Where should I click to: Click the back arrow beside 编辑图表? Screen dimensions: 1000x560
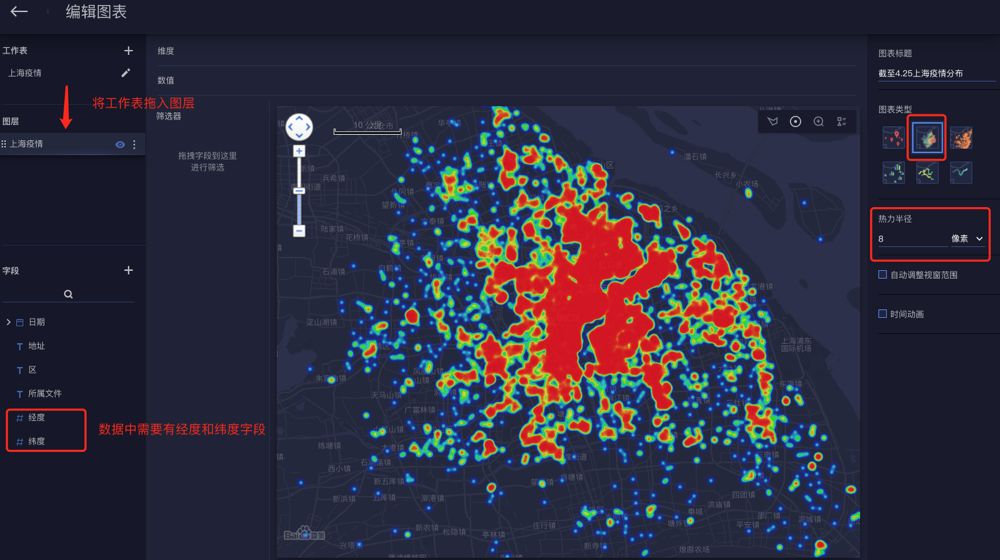pos(18,11)
